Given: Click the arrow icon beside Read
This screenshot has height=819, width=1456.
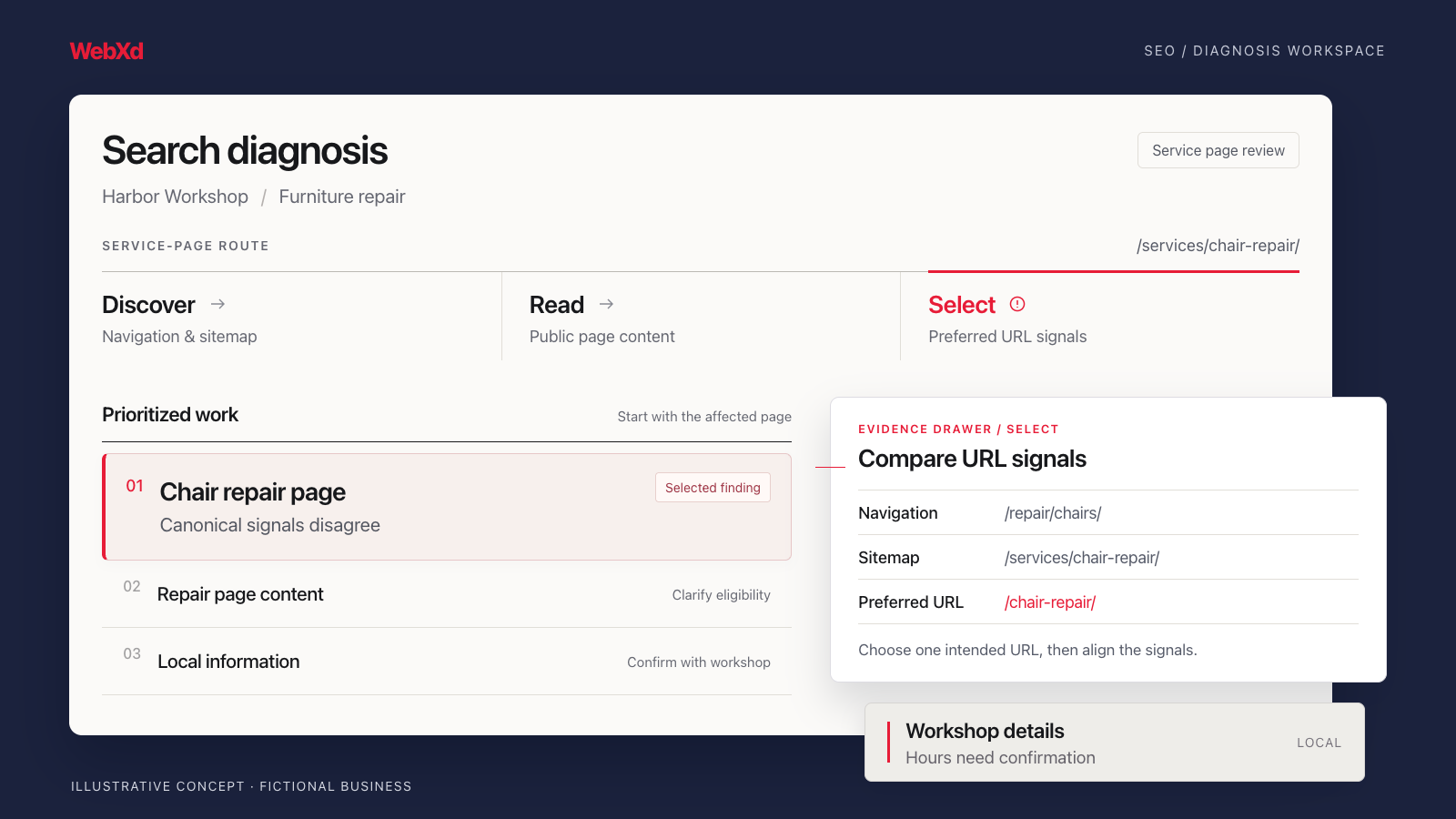Looking at the screenshot, I should (607, 304).
